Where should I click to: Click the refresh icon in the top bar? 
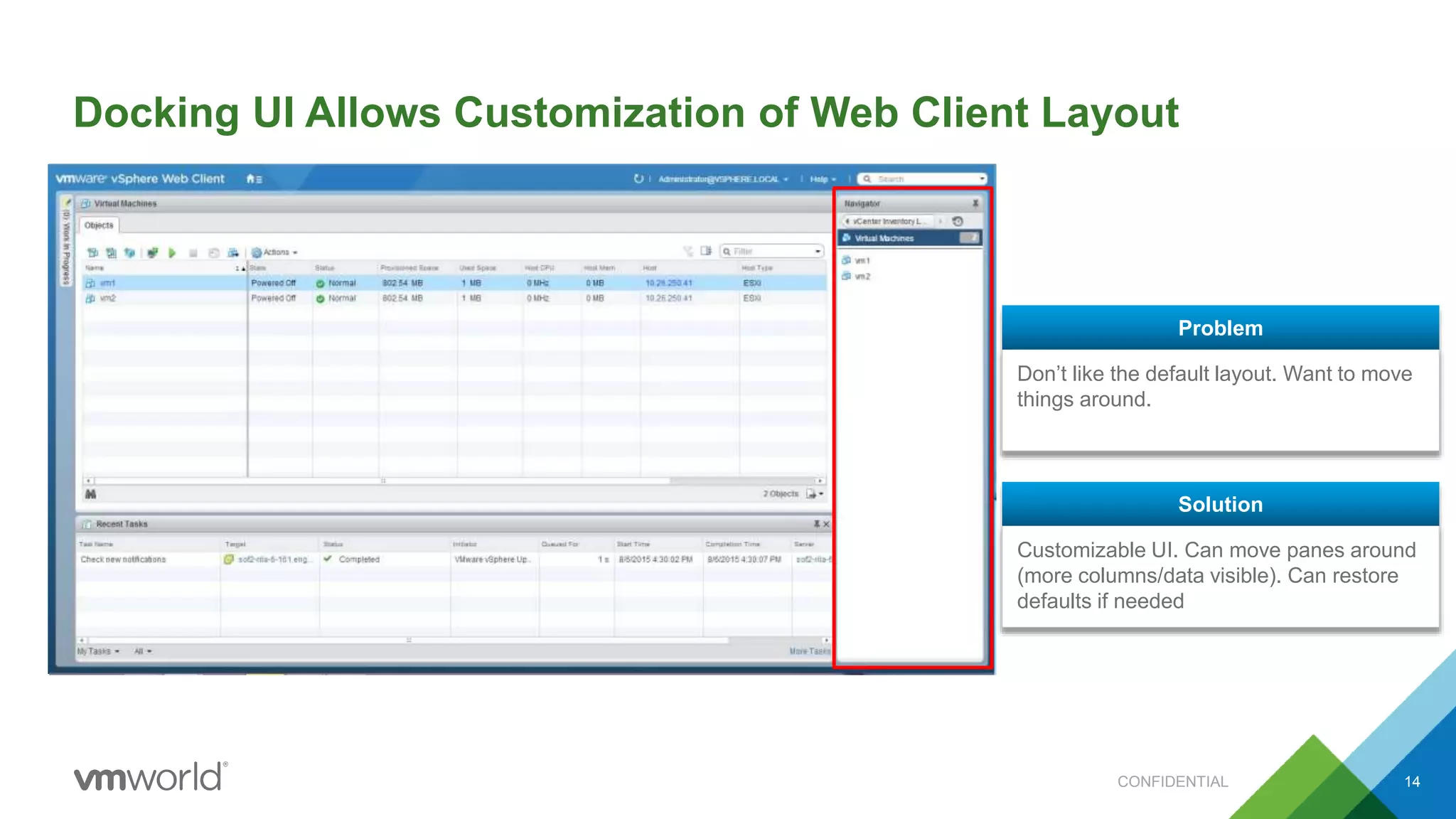(x=638, y=179)
